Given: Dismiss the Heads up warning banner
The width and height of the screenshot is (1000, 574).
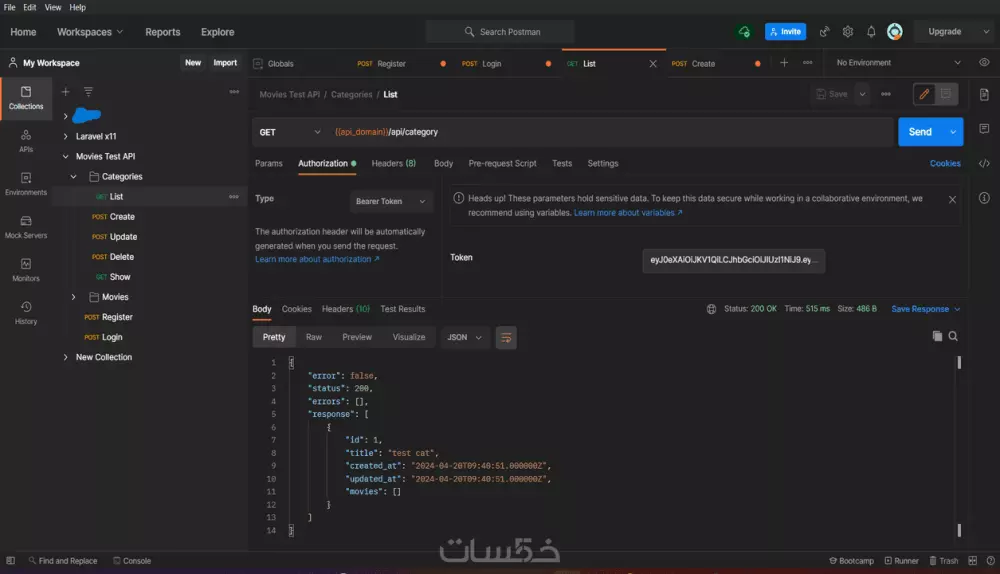Looking at the screenshot, I should click(952, 200).
